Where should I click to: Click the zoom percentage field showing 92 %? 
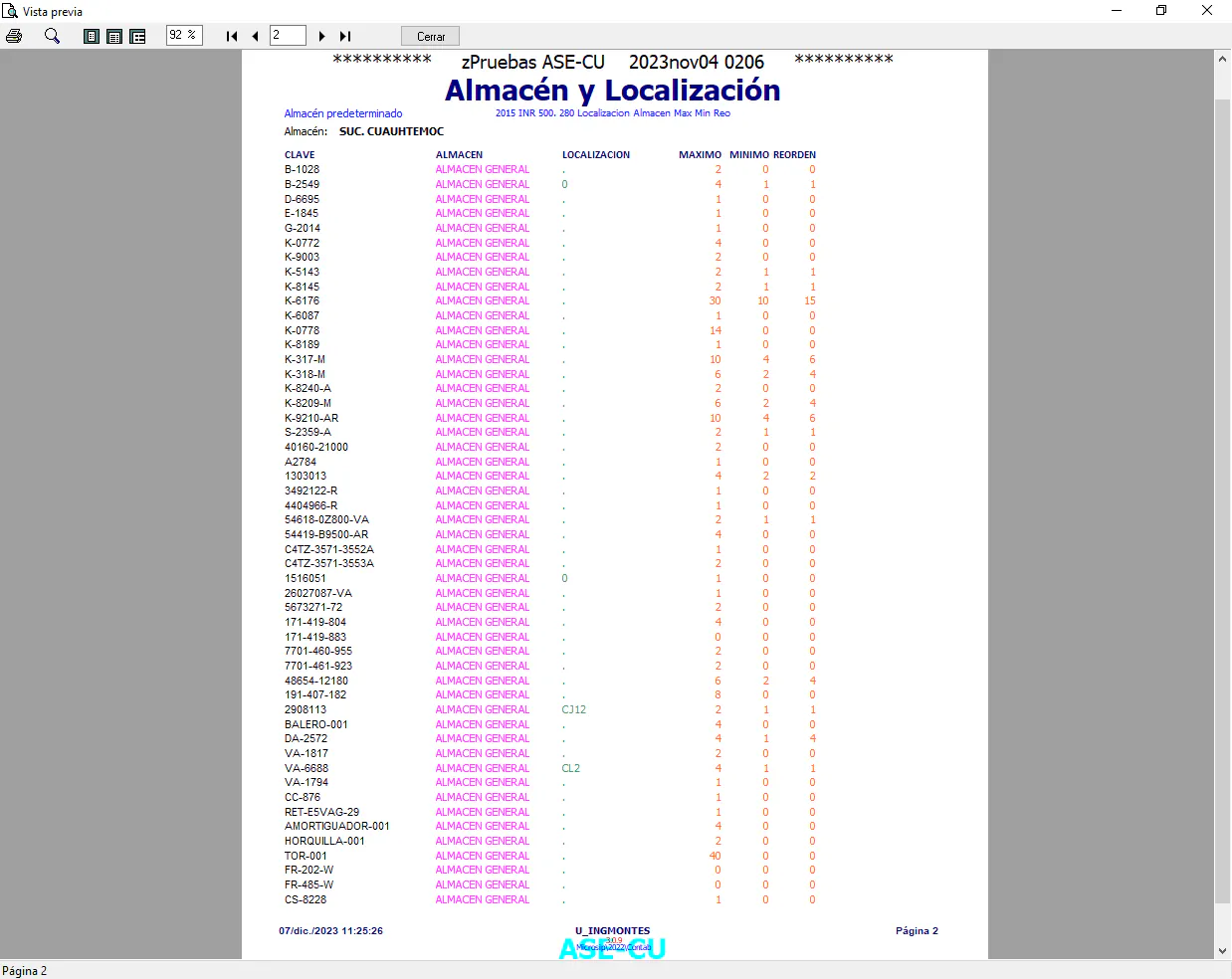(x=184, y=35)
